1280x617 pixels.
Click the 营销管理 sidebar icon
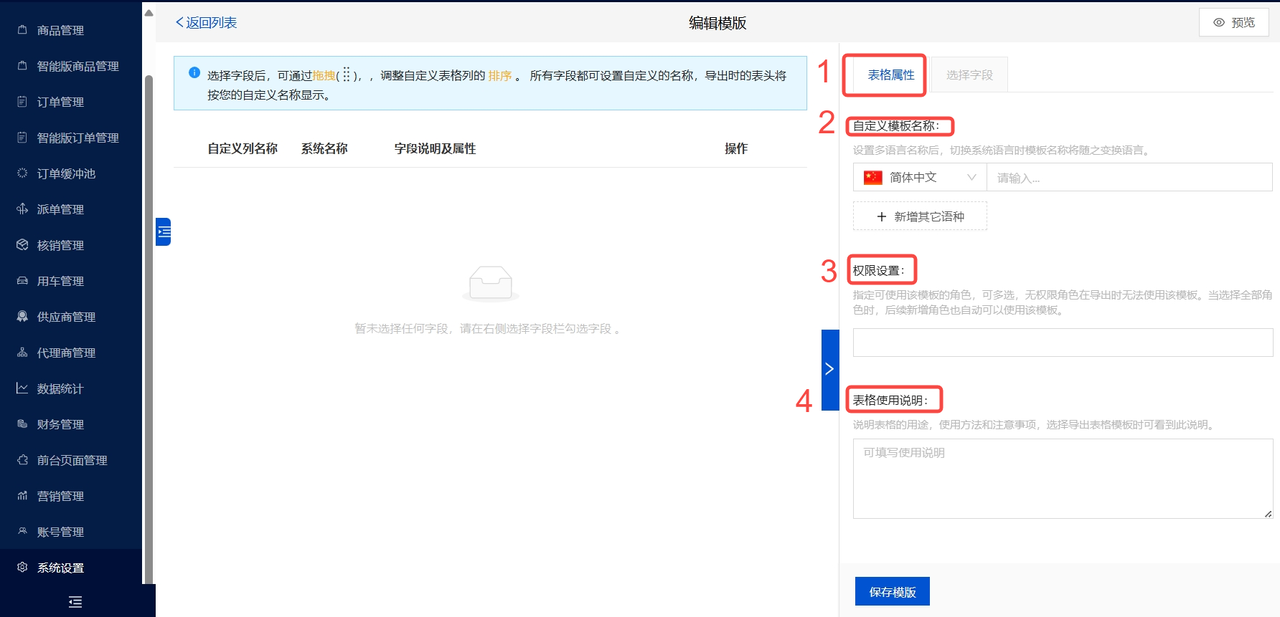(x=22, y=496)
